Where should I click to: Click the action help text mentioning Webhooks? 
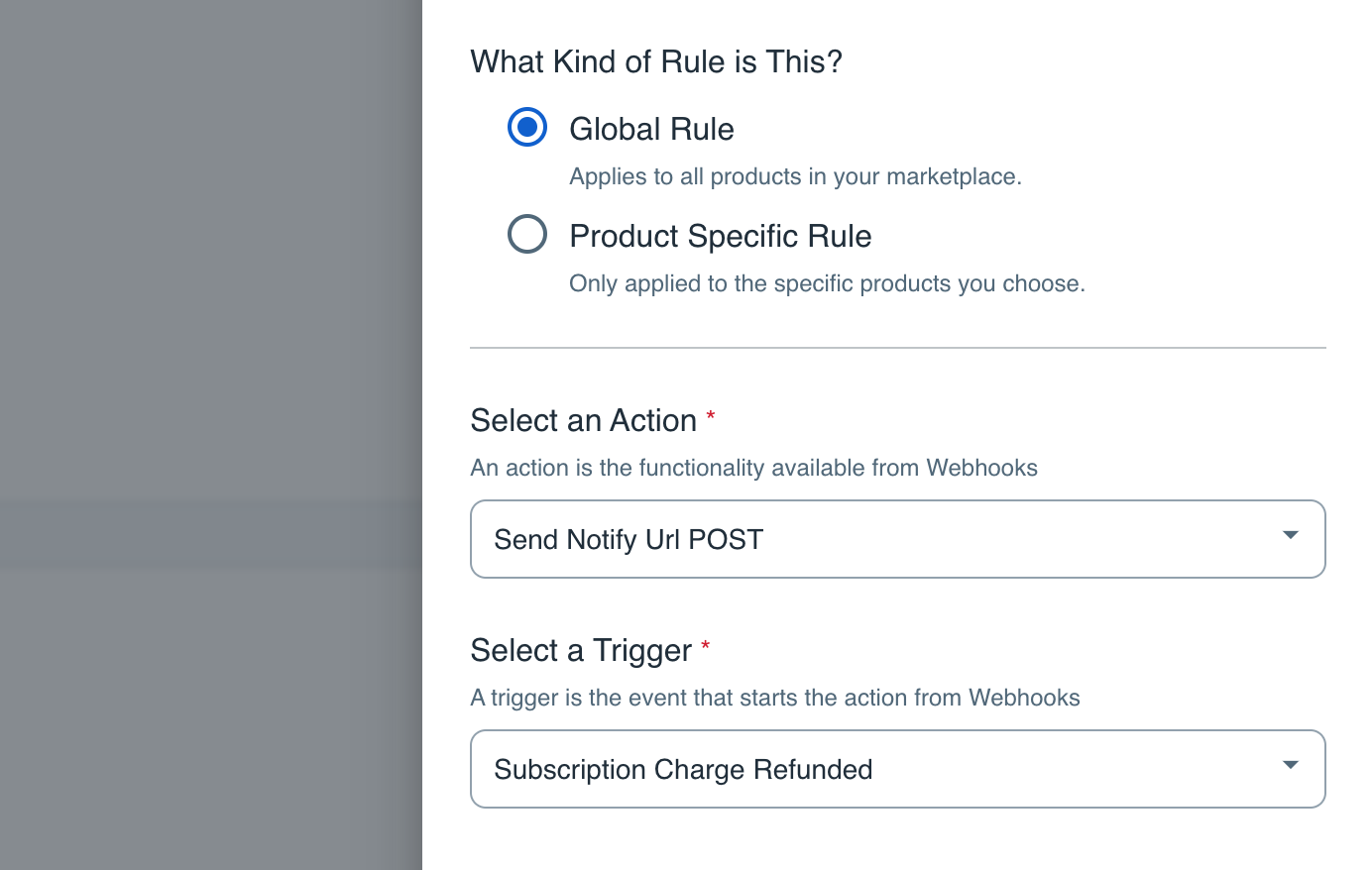point(753,468)
